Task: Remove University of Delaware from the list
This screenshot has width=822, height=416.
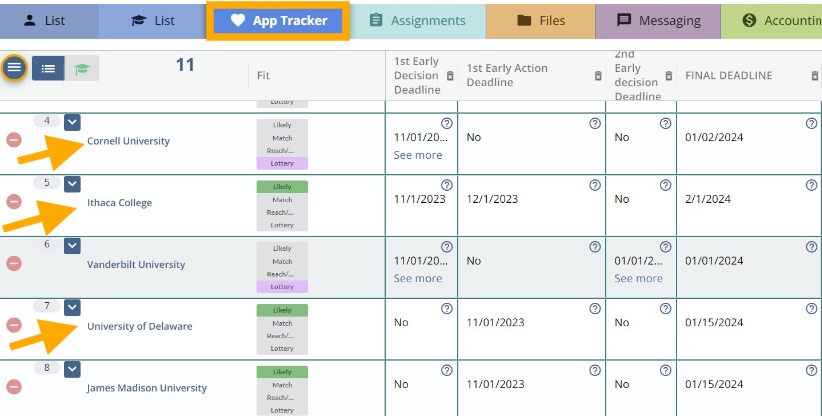Action: pos(14,325)
